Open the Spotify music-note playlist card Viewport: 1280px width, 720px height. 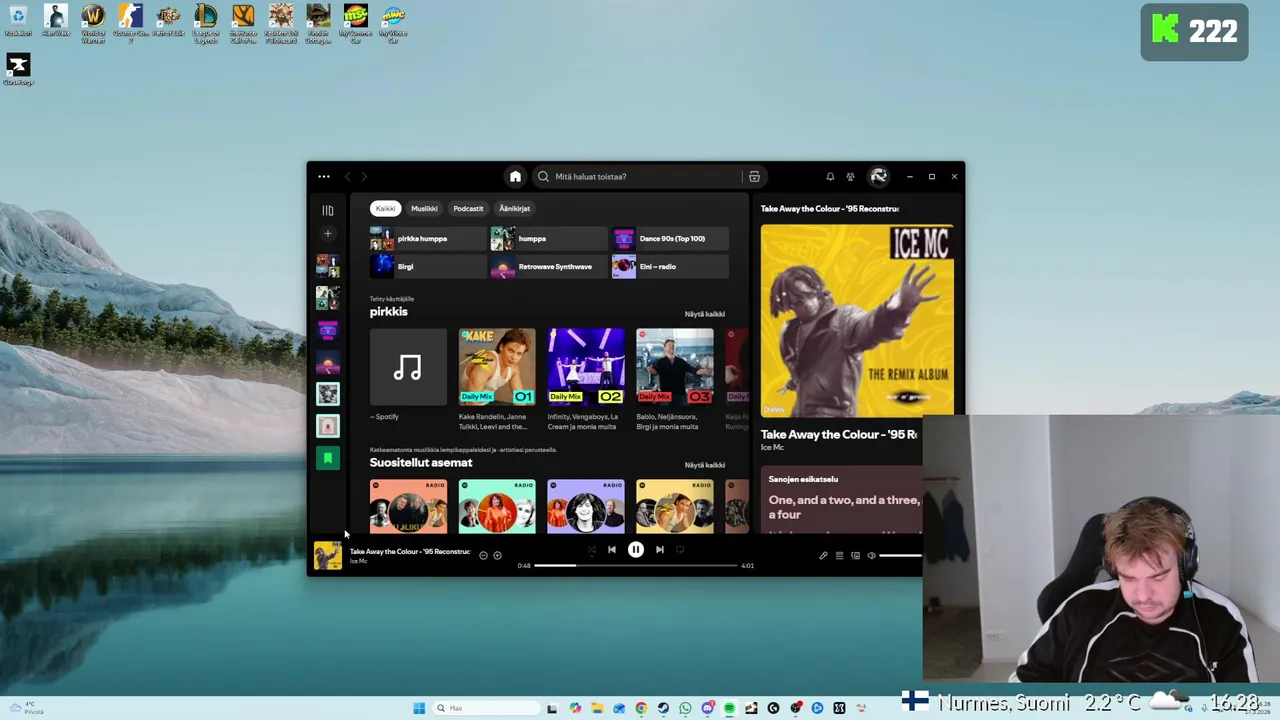point(408,366)
